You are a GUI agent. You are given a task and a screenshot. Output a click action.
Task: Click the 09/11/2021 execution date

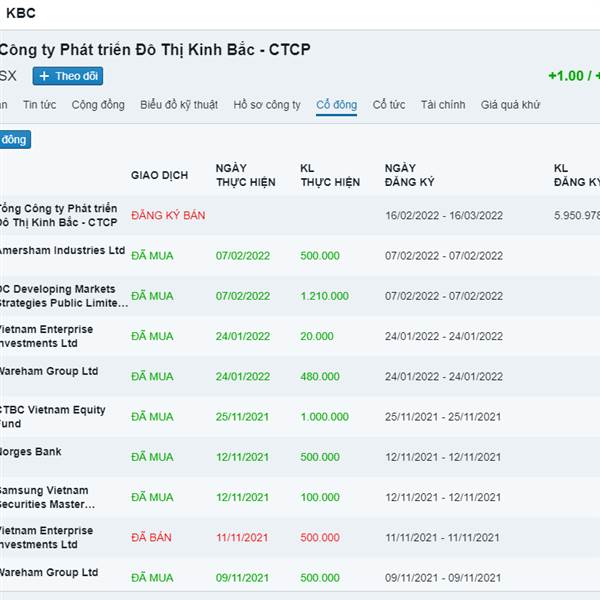[x=242, y=577]
